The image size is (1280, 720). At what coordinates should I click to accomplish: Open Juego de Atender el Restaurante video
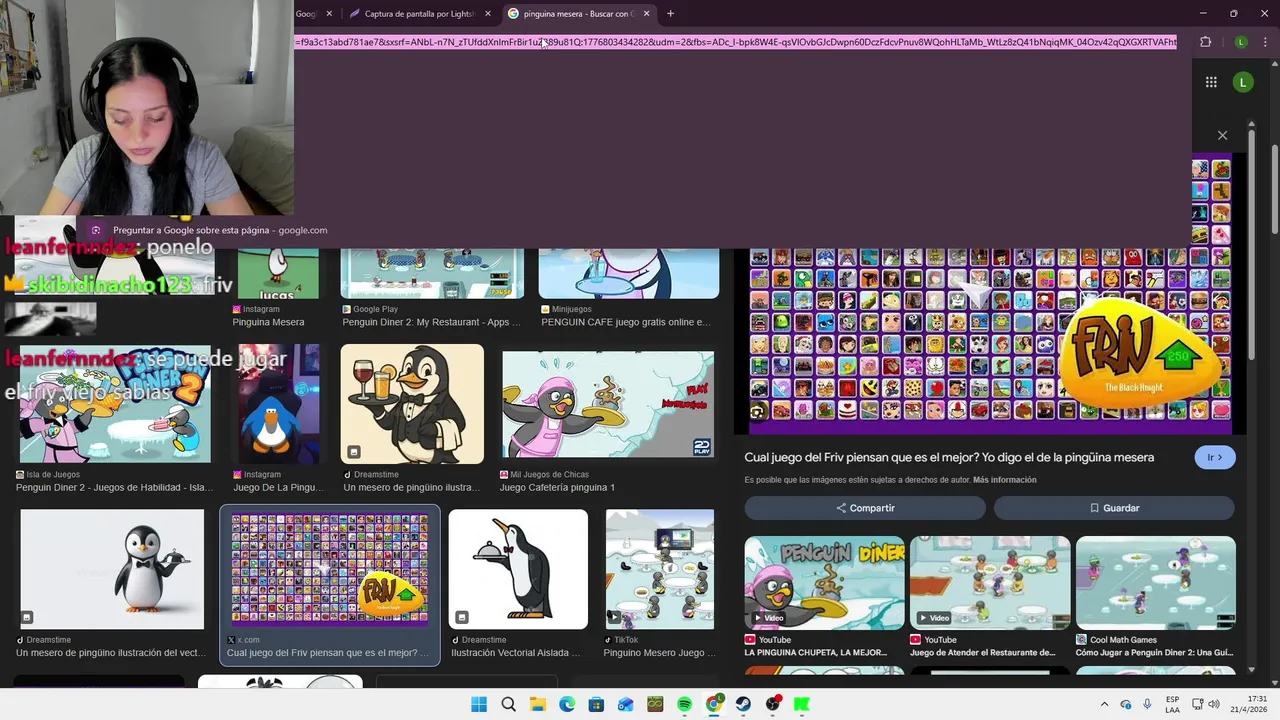pos(990,583)
